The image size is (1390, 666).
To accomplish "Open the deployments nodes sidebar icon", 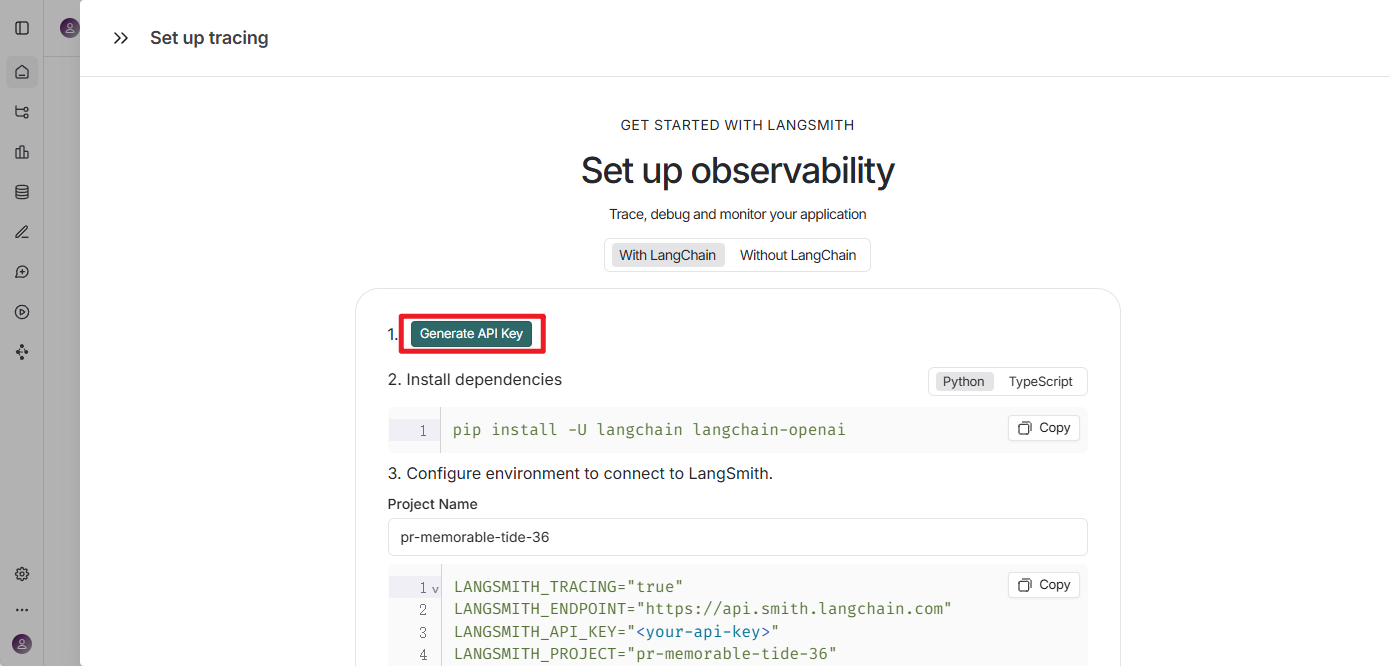I will coord(22,352).
